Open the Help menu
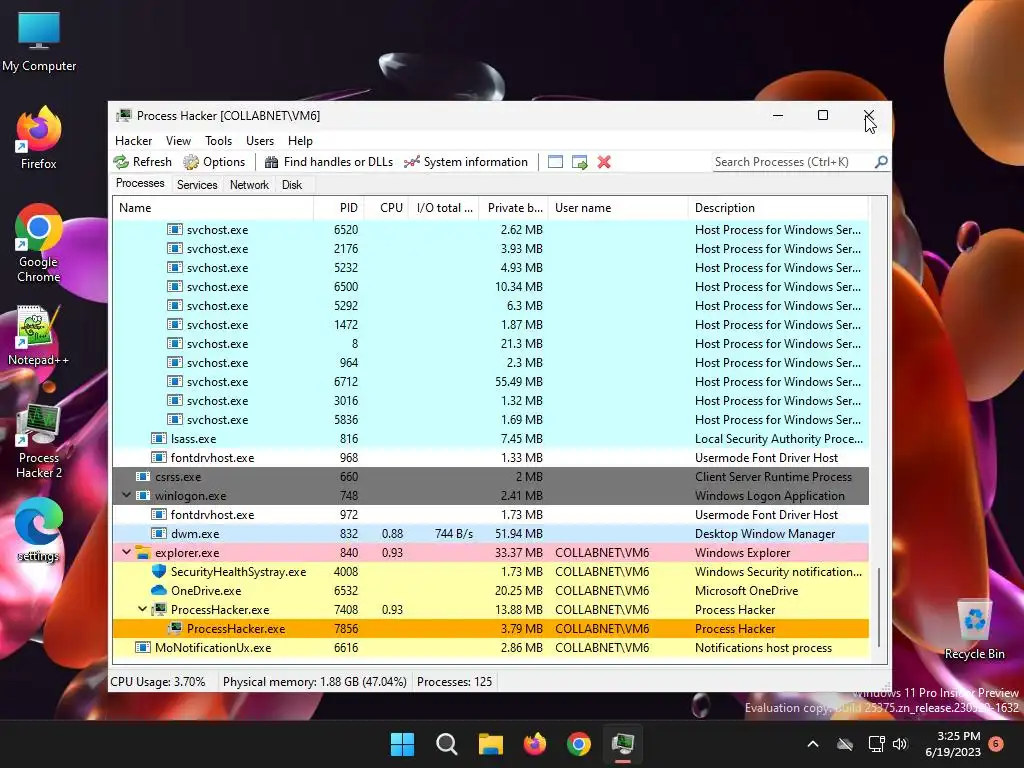The width and height of the screenshot is (1024, 768). click(300, 140)
